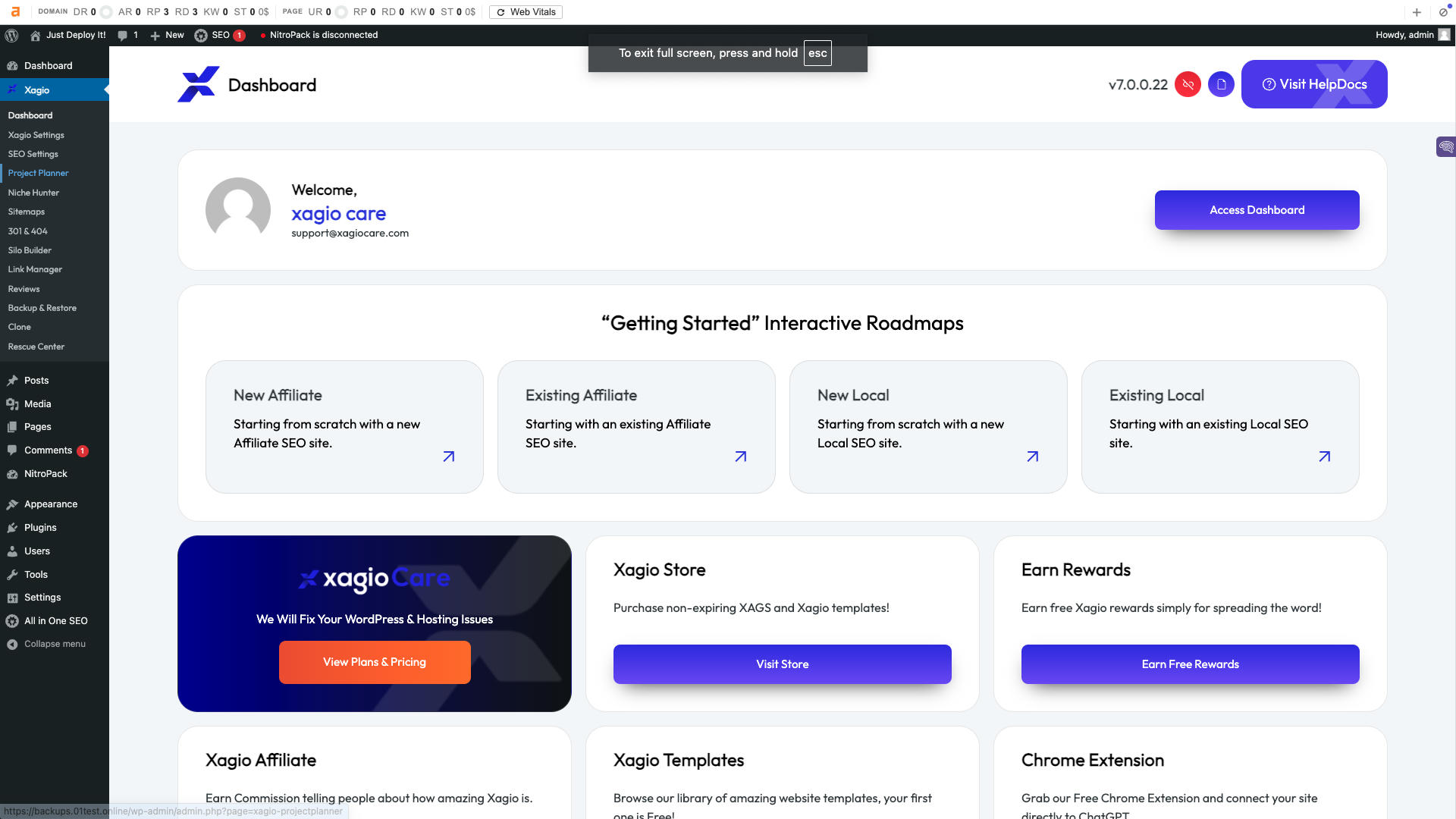The height and width of the screenshot is (819, 1456).
Task: Open SEO Settings submenu item
Action: pyautogui.click(x=33, y=154)
